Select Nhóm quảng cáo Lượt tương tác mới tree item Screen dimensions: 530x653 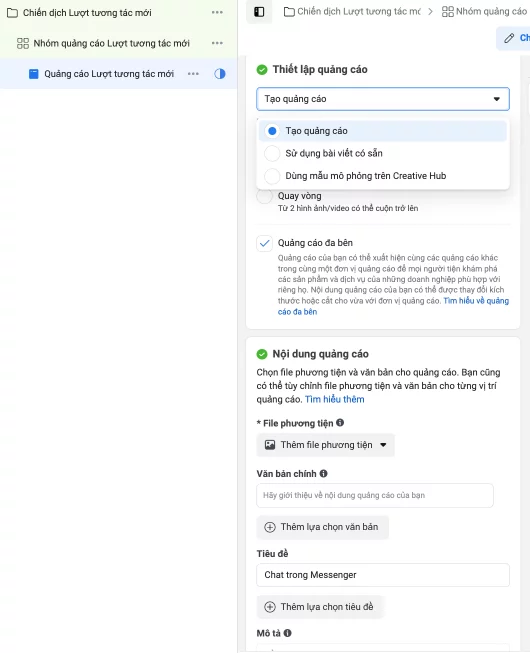click(x=111, y=43)
